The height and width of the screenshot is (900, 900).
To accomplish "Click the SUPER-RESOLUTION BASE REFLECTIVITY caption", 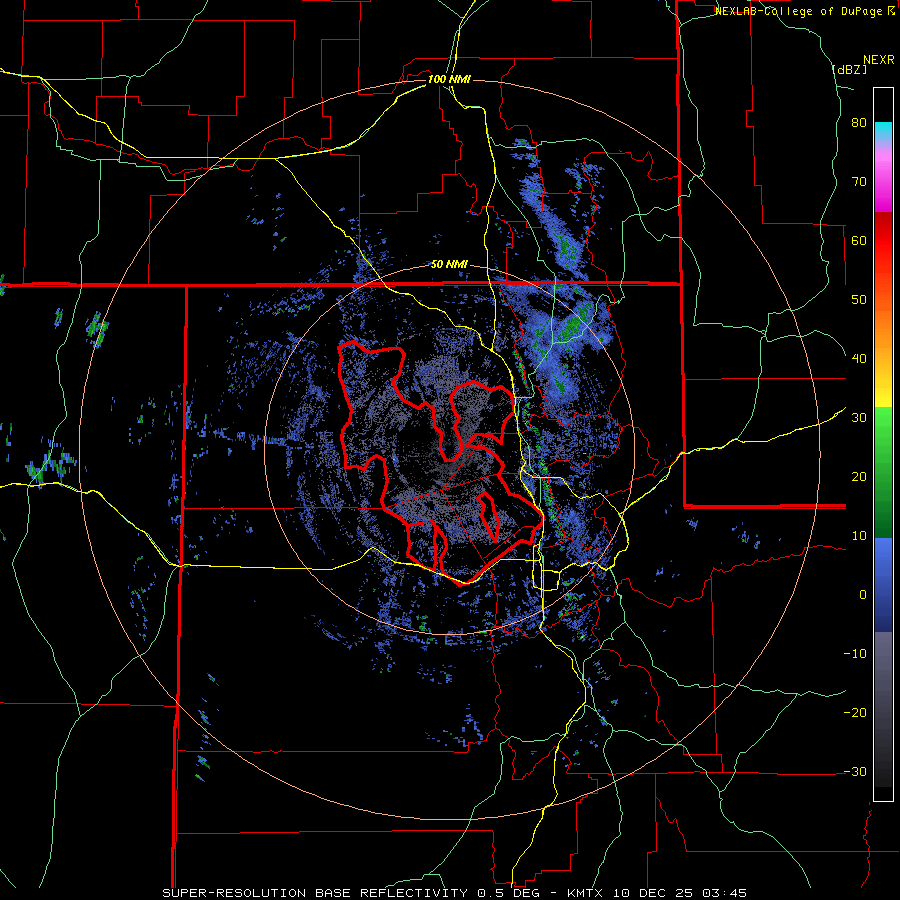I will tap(315, 893).
